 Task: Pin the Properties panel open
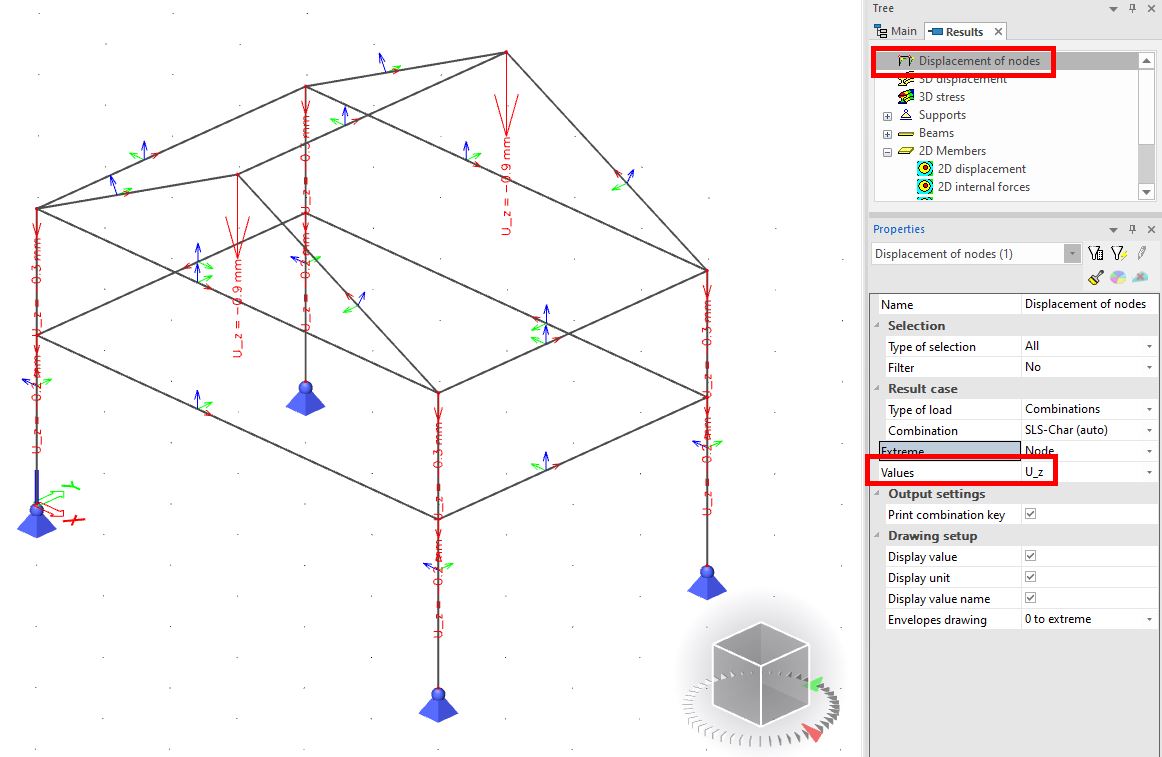[x=1131, y=229]
